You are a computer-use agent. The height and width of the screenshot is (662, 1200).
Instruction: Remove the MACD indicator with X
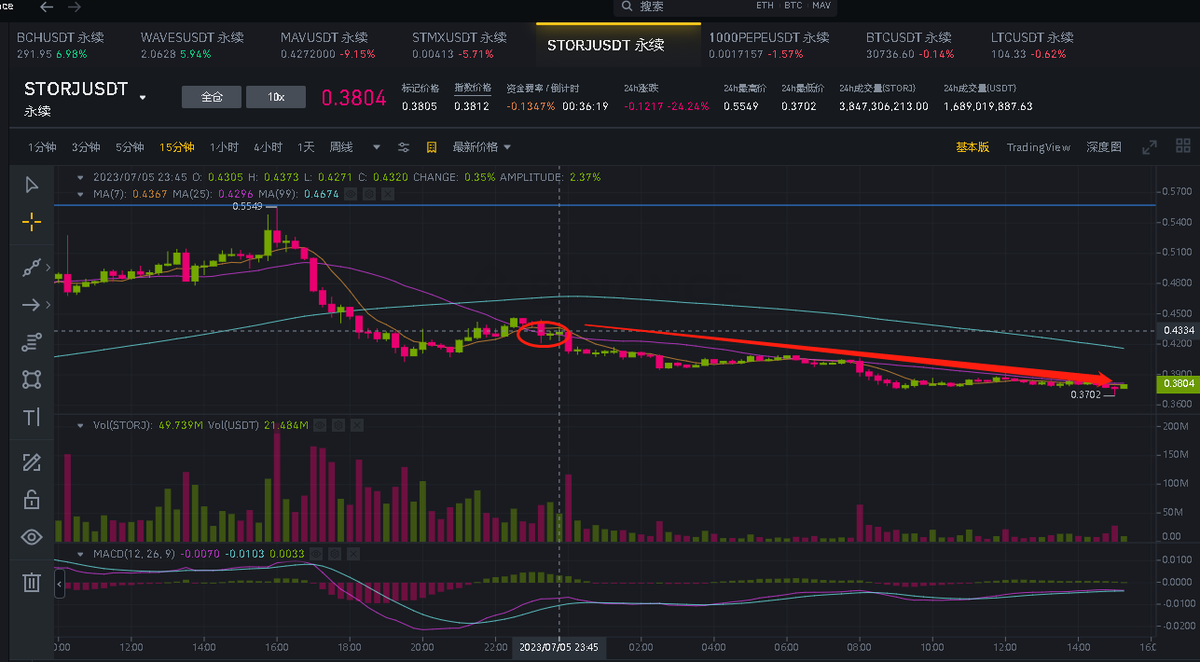tap(353, 553)
